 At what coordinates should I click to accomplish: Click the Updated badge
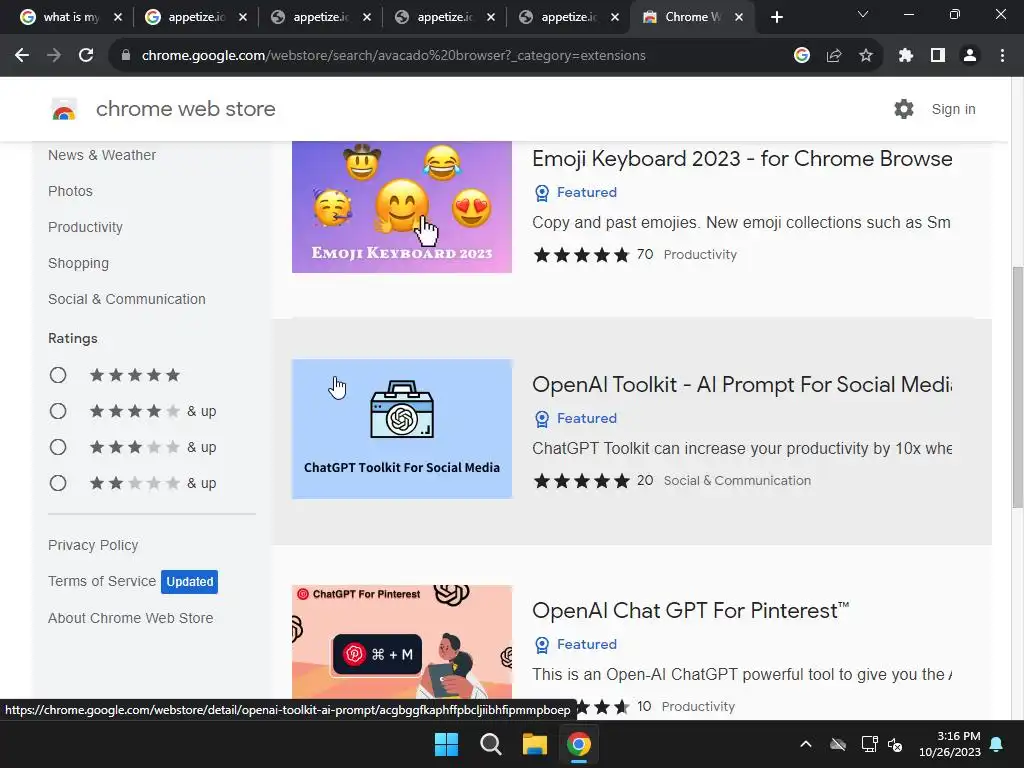click(x=189, y=582)
